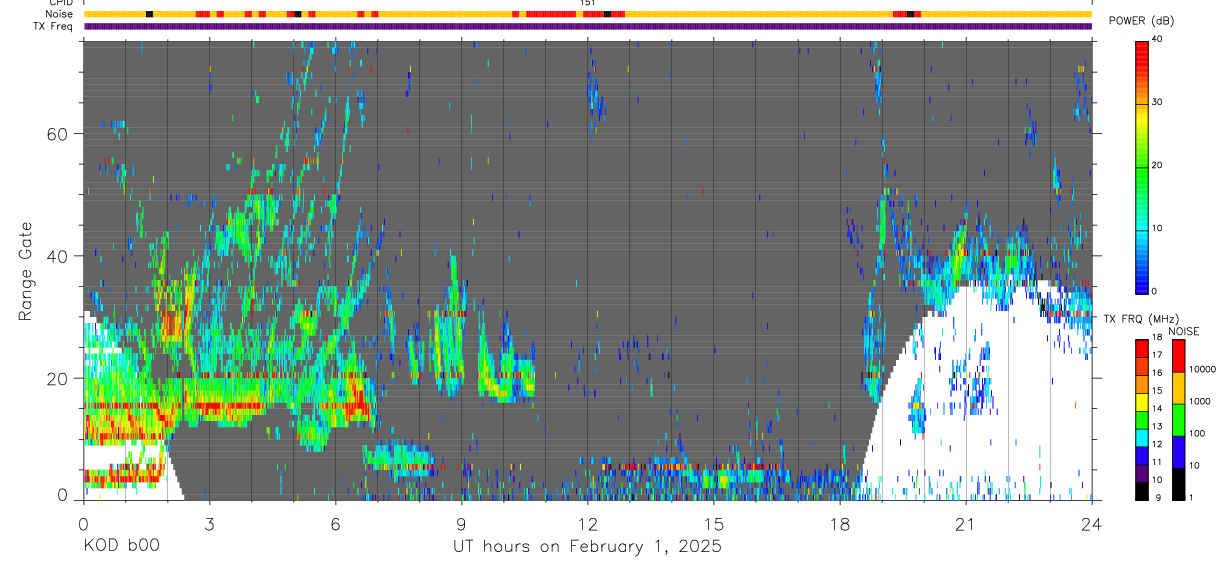1228x567 pixels.
Task: Click the "40" label on the POWER scale
Action: coord(1157,40)
